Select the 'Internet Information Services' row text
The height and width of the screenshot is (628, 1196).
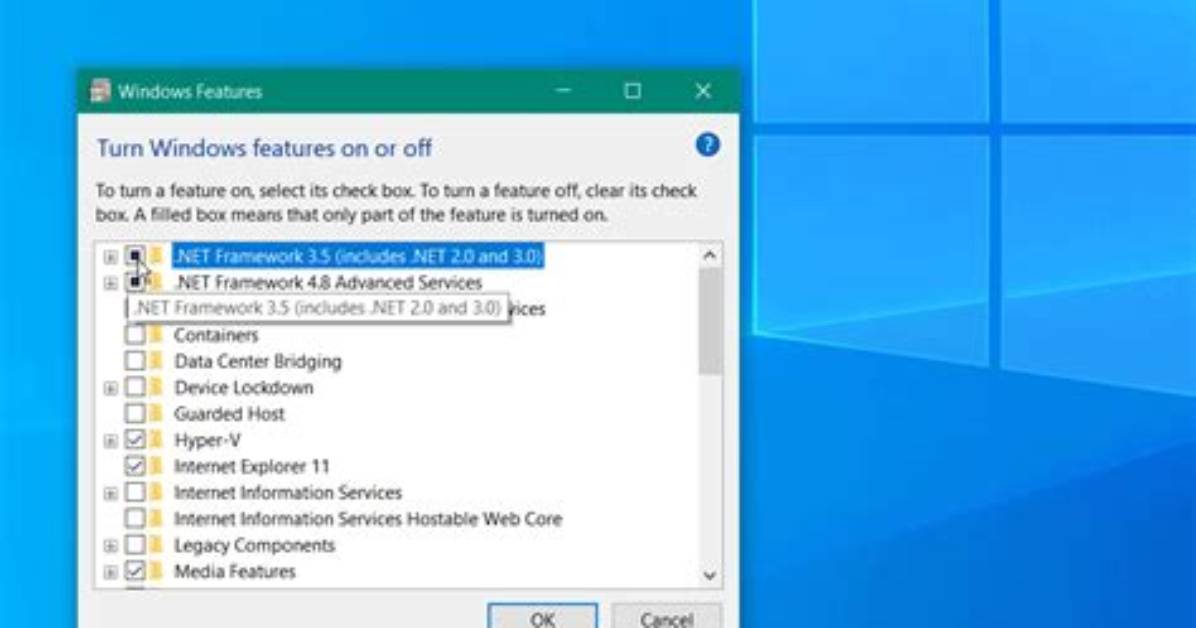[x=288, y=492]
